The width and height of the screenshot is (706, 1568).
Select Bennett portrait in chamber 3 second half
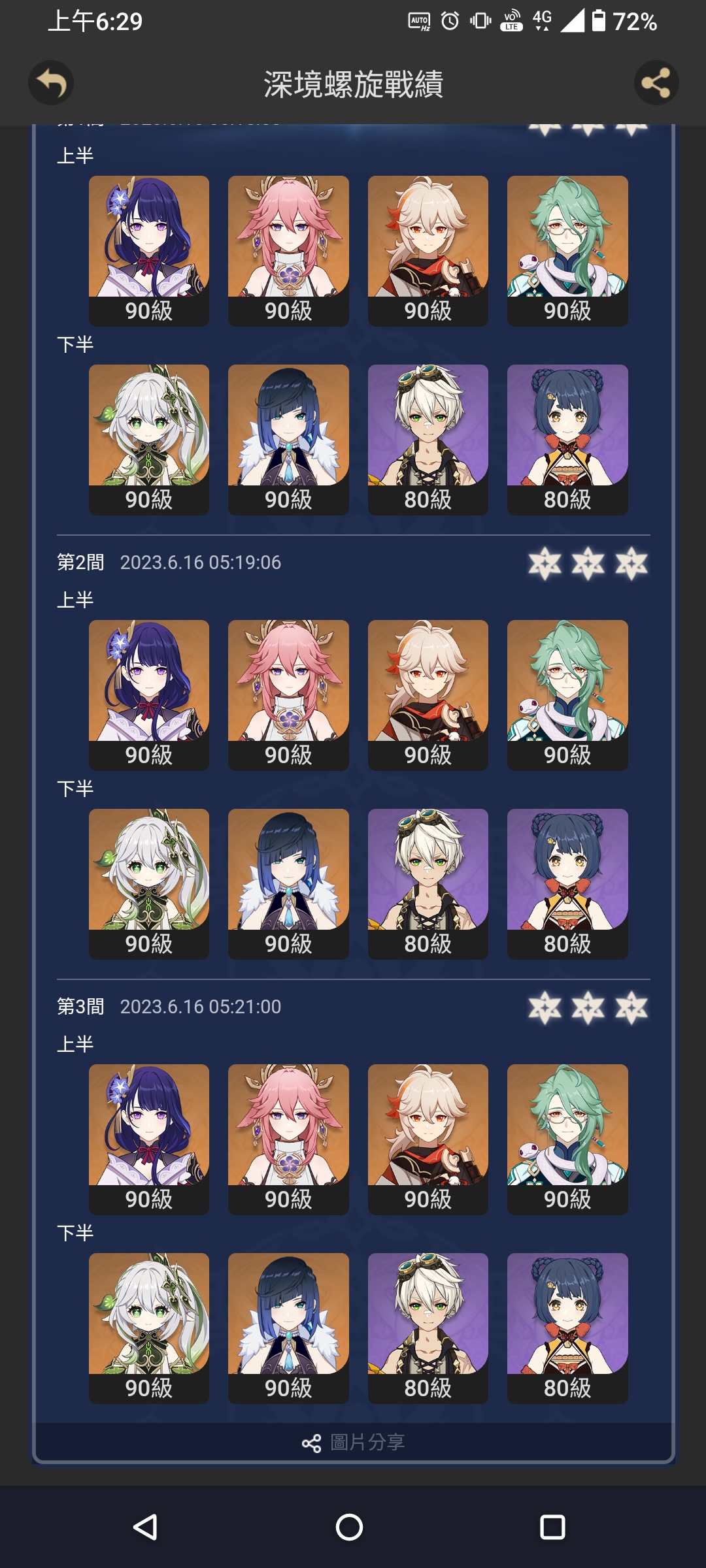pos(428,1328)
